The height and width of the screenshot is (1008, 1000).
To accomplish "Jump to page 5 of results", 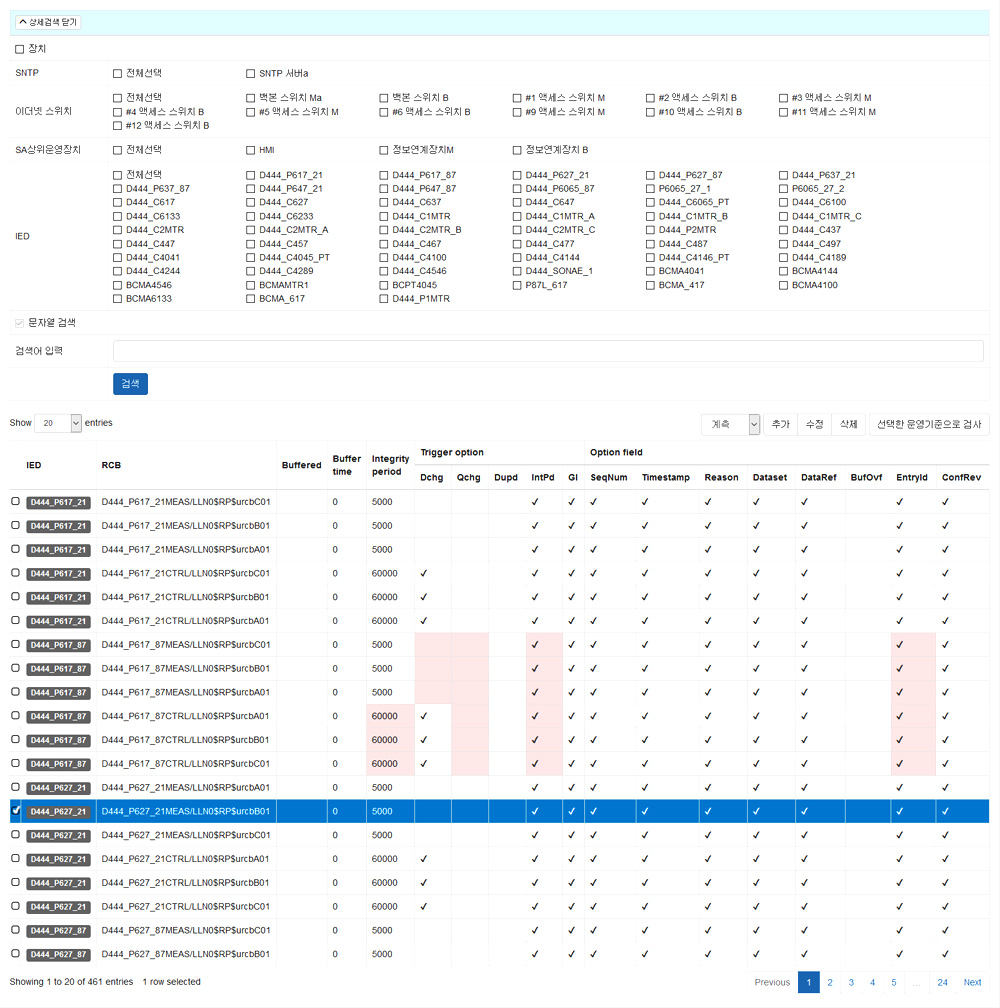I will click(893, 982).
